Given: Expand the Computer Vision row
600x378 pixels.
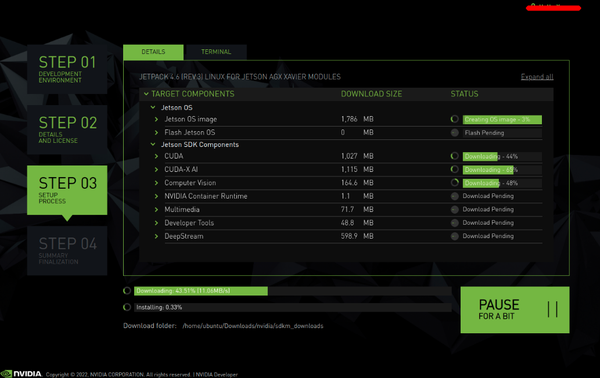Looking at the screenshot, I should click(x=156, y=183).
